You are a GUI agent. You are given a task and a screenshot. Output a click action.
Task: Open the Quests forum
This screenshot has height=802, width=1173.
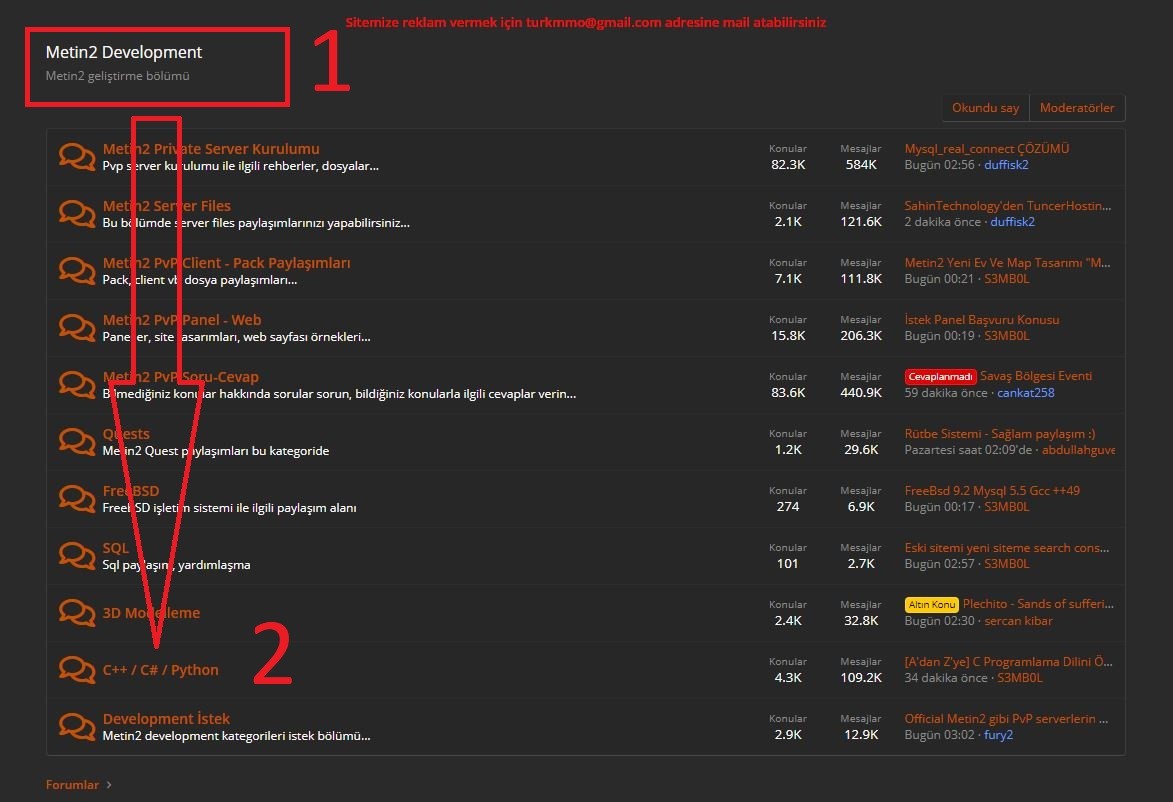pyautogui.click(x=126, y=434)
